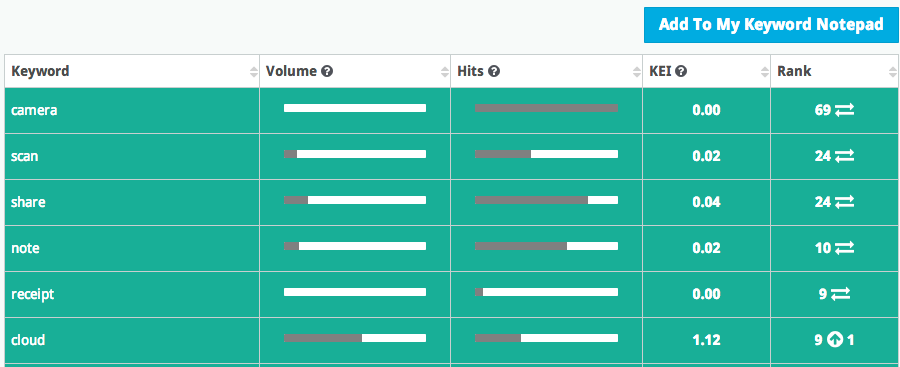The image size is (900, 367).
Task: Select the camera keyword row
Action: (x=451, y=110)
